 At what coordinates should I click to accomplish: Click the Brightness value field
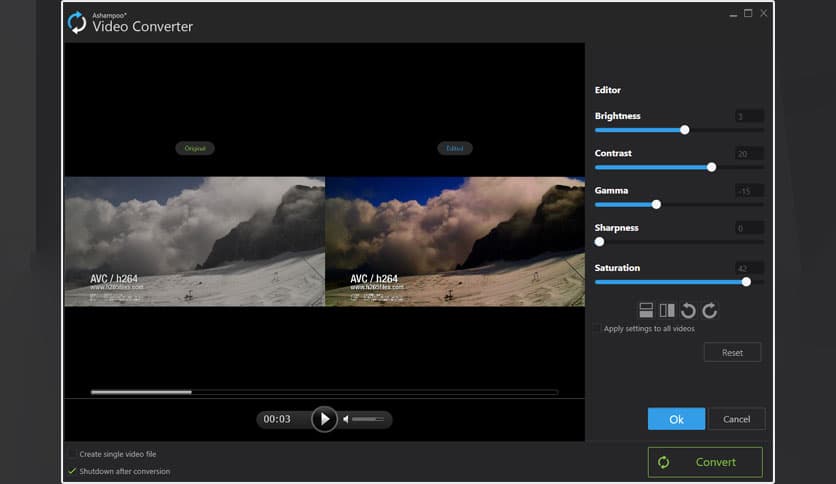pos(749,116)
